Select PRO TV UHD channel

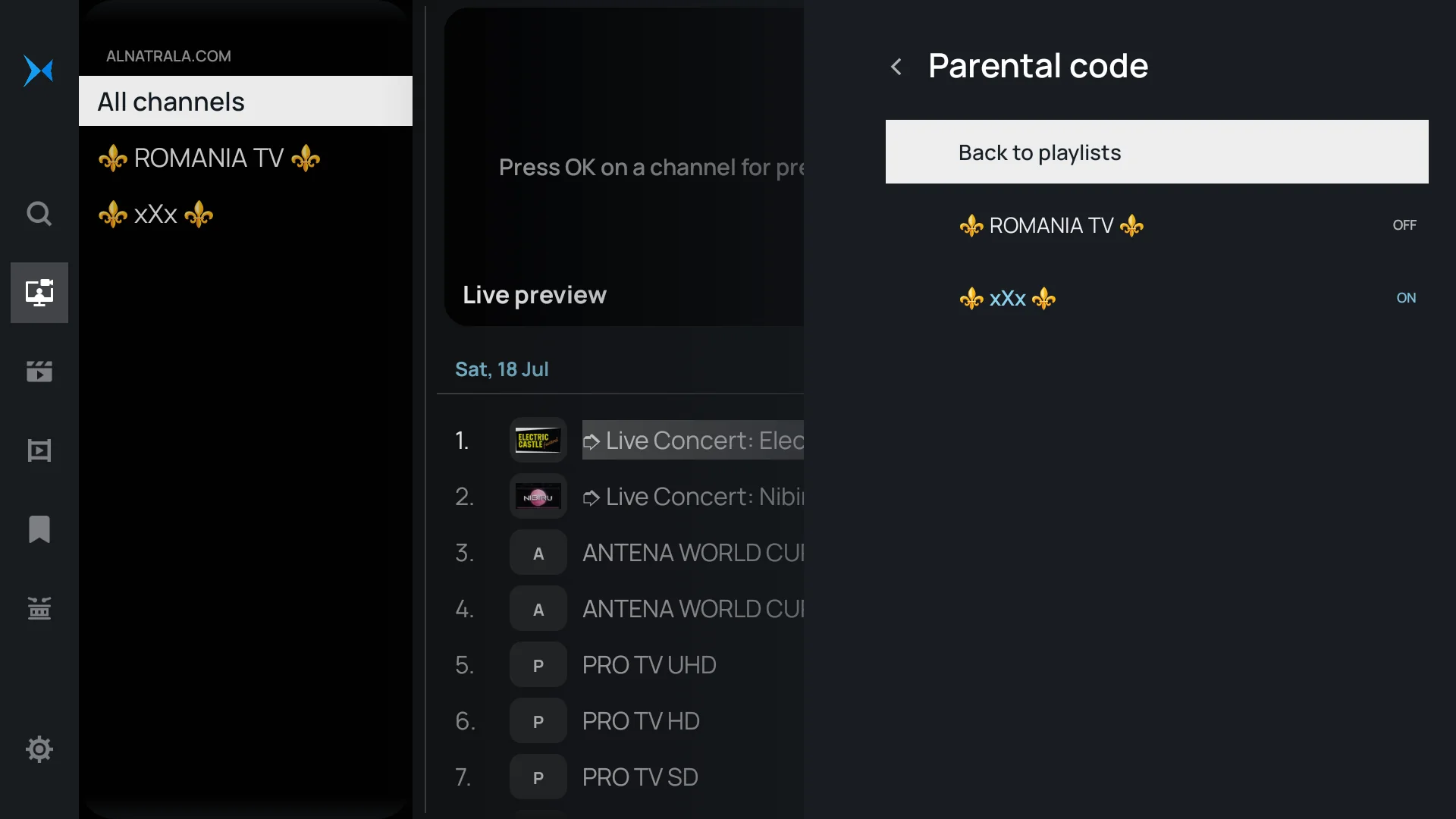649,665
